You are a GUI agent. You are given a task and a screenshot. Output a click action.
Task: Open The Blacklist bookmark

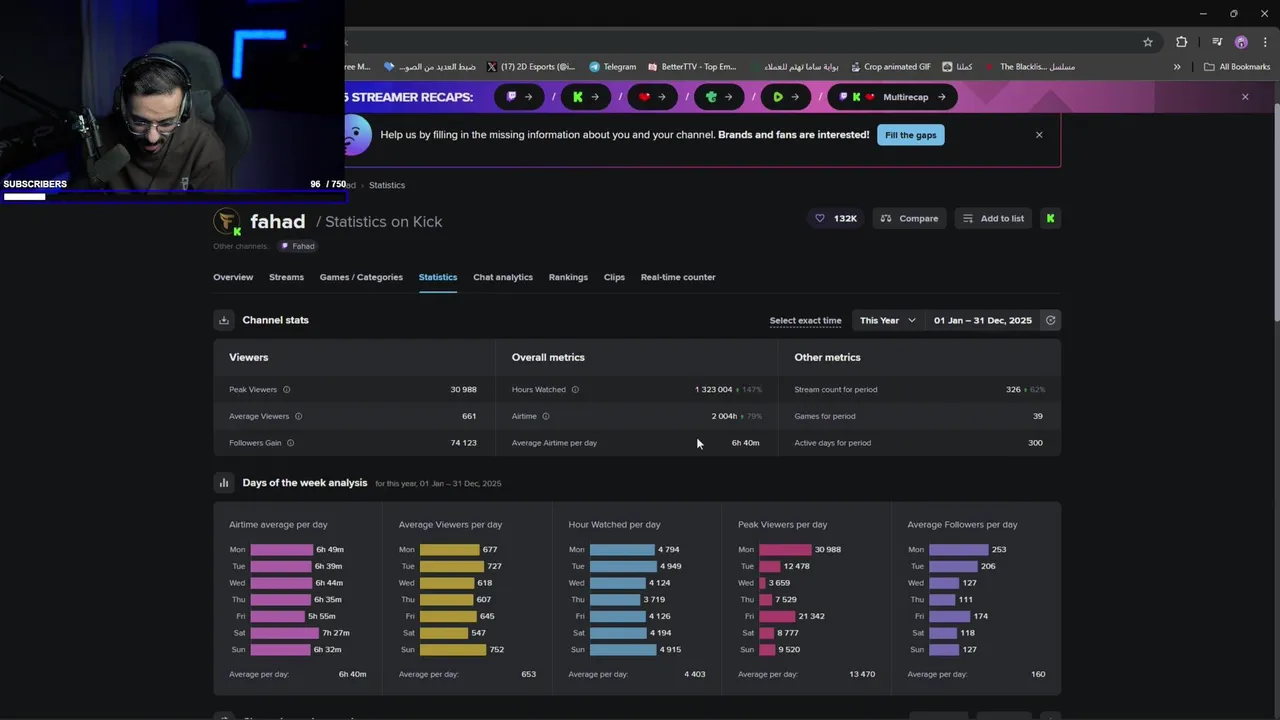[1029, 67]
